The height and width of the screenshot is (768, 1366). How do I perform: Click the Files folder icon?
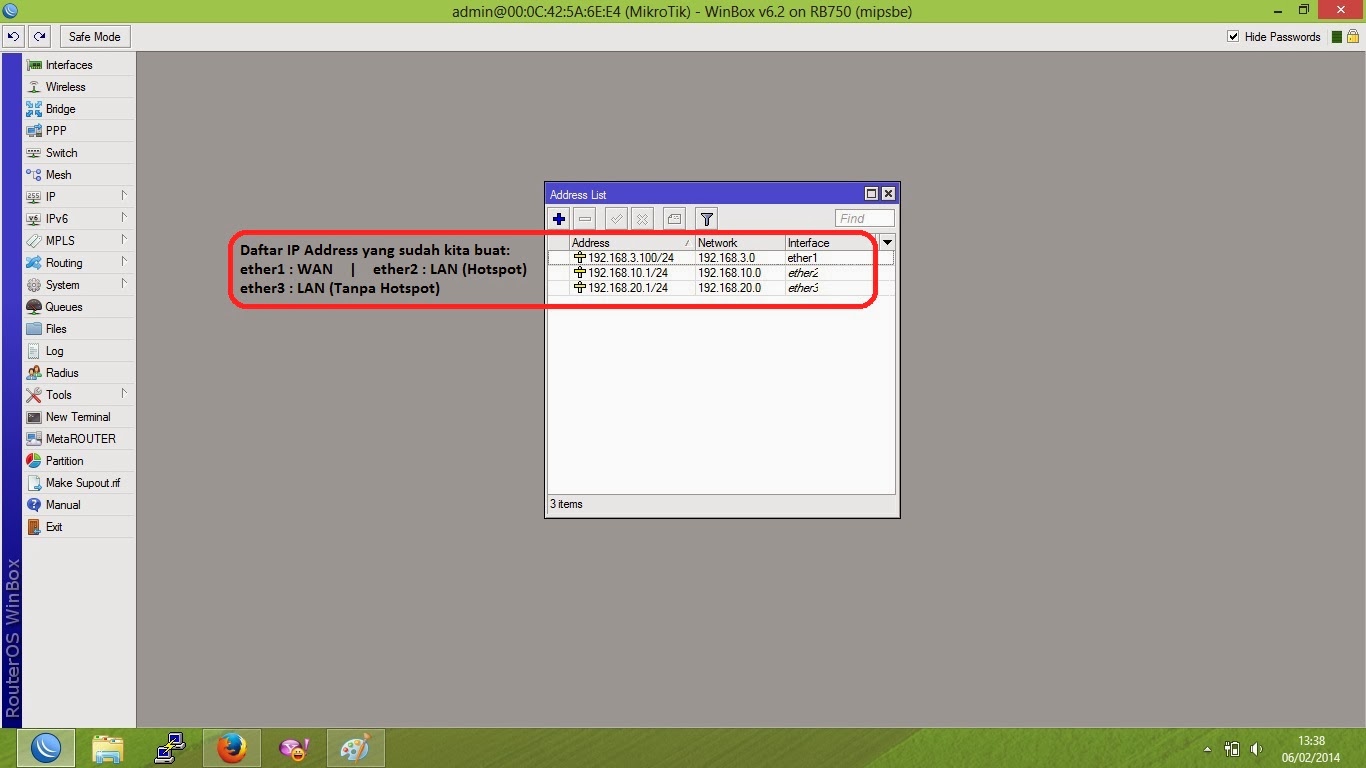pyautogui.click(x=34, y=329)
